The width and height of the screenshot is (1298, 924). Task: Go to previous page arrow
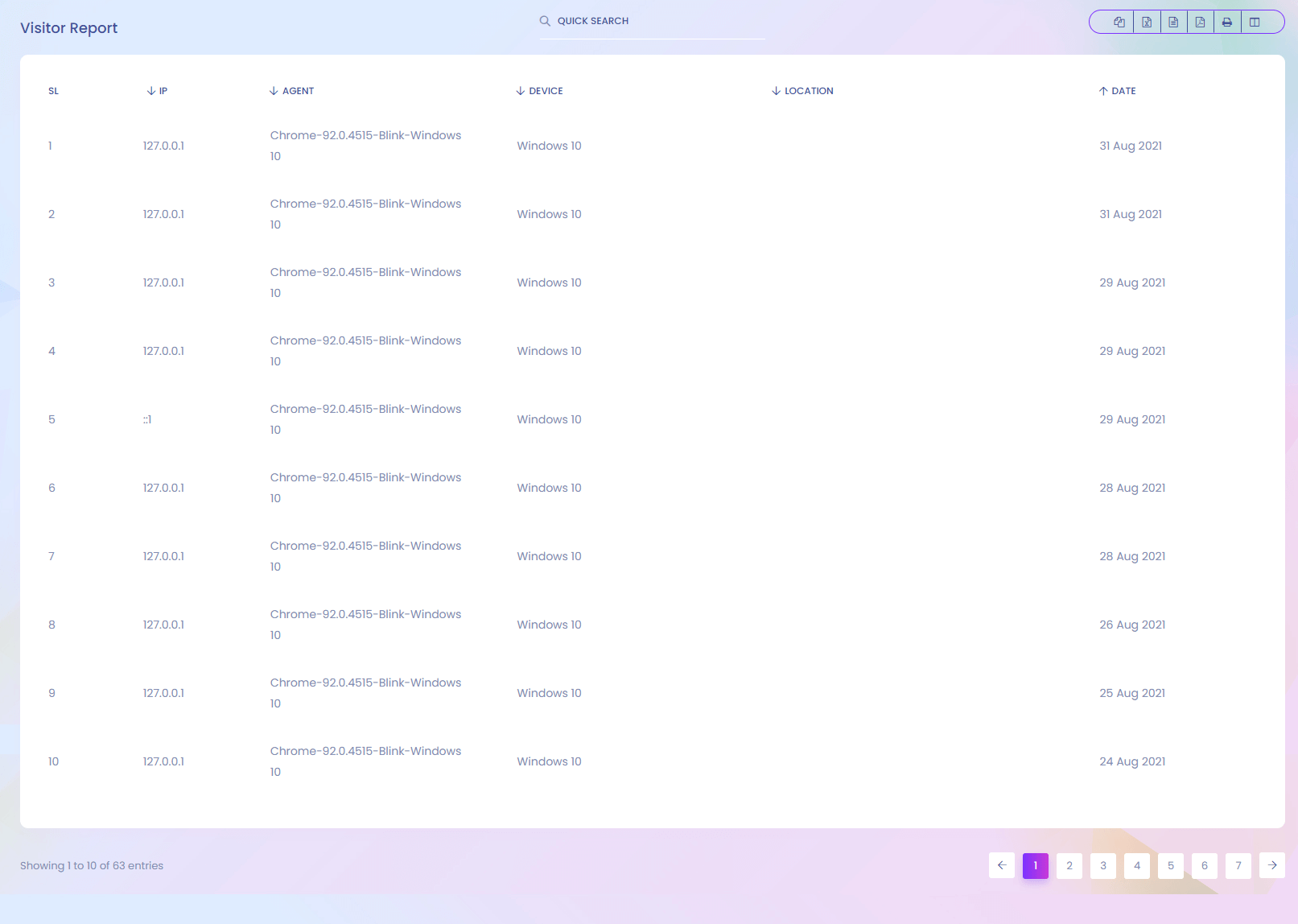click(x=1002, y=865)
